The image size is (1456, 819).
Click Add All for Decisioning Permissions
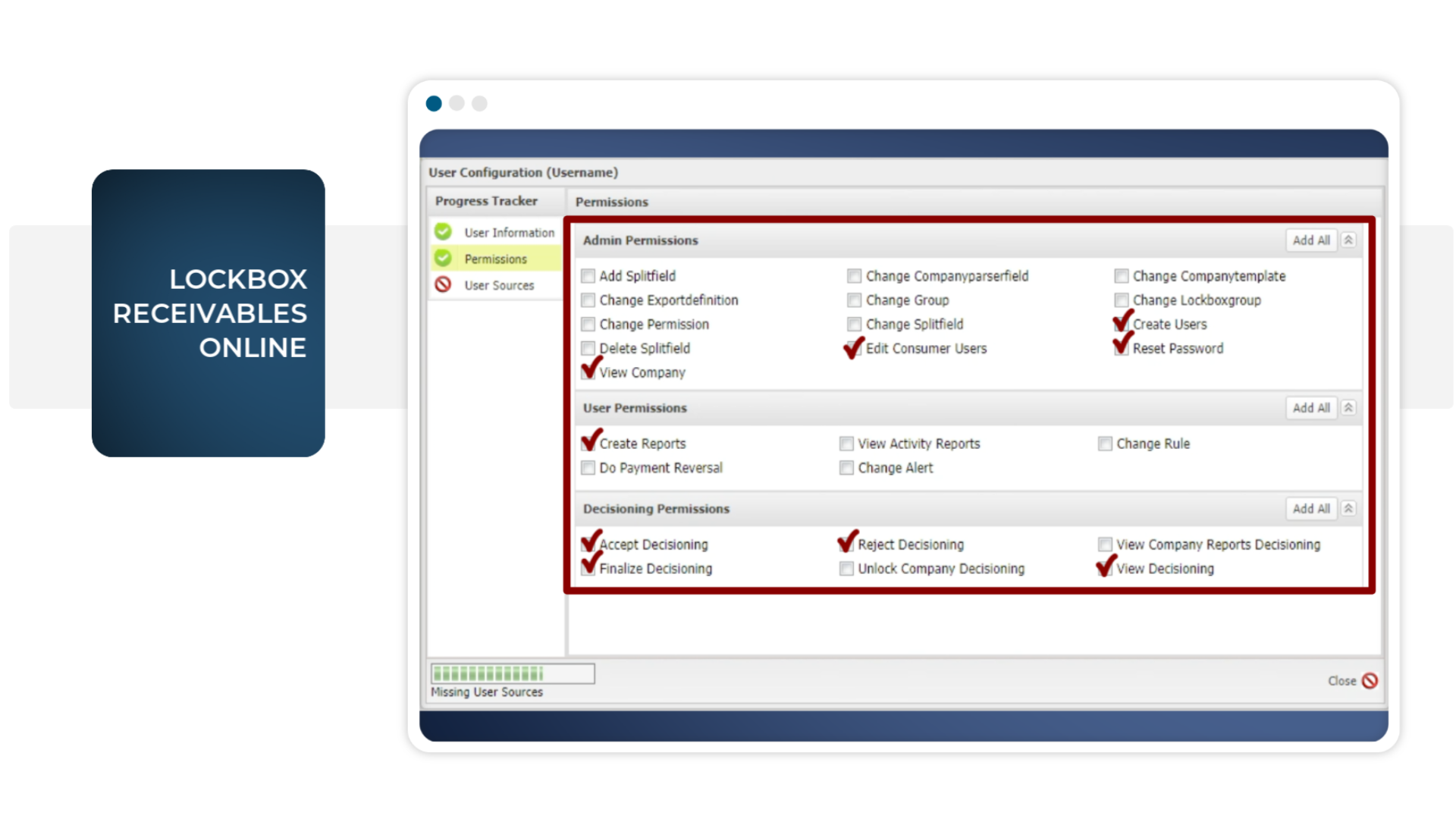pyautogui.click(x=1311, y=508)
